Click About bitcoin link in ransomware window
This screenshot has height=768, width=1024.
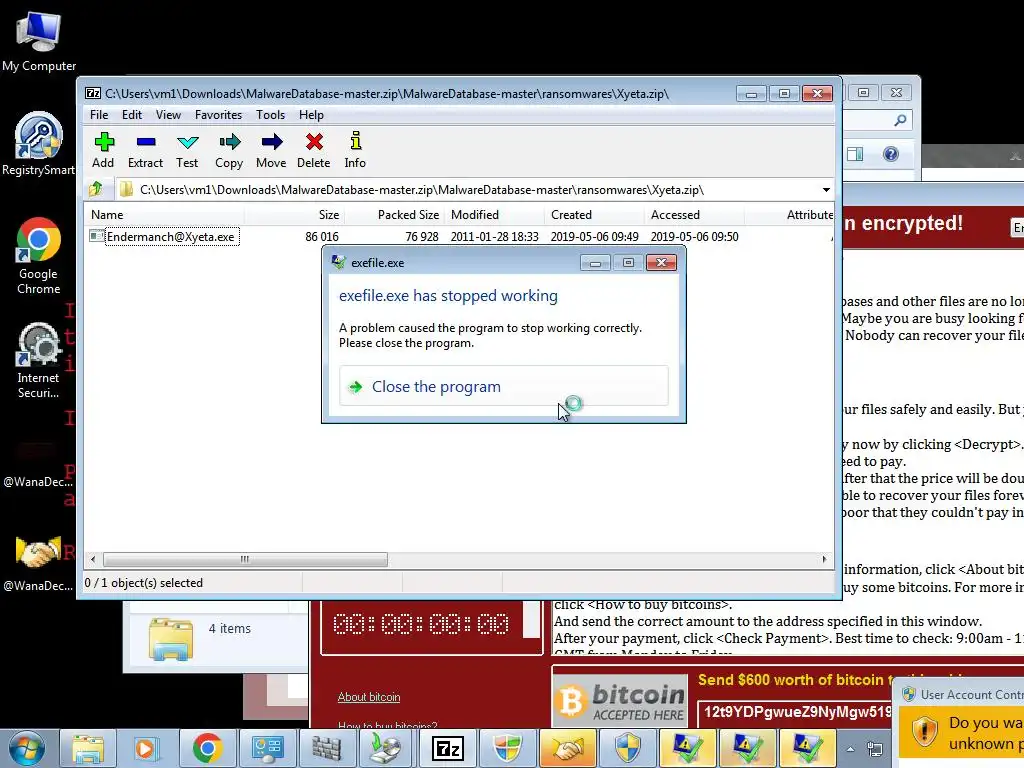369,697
